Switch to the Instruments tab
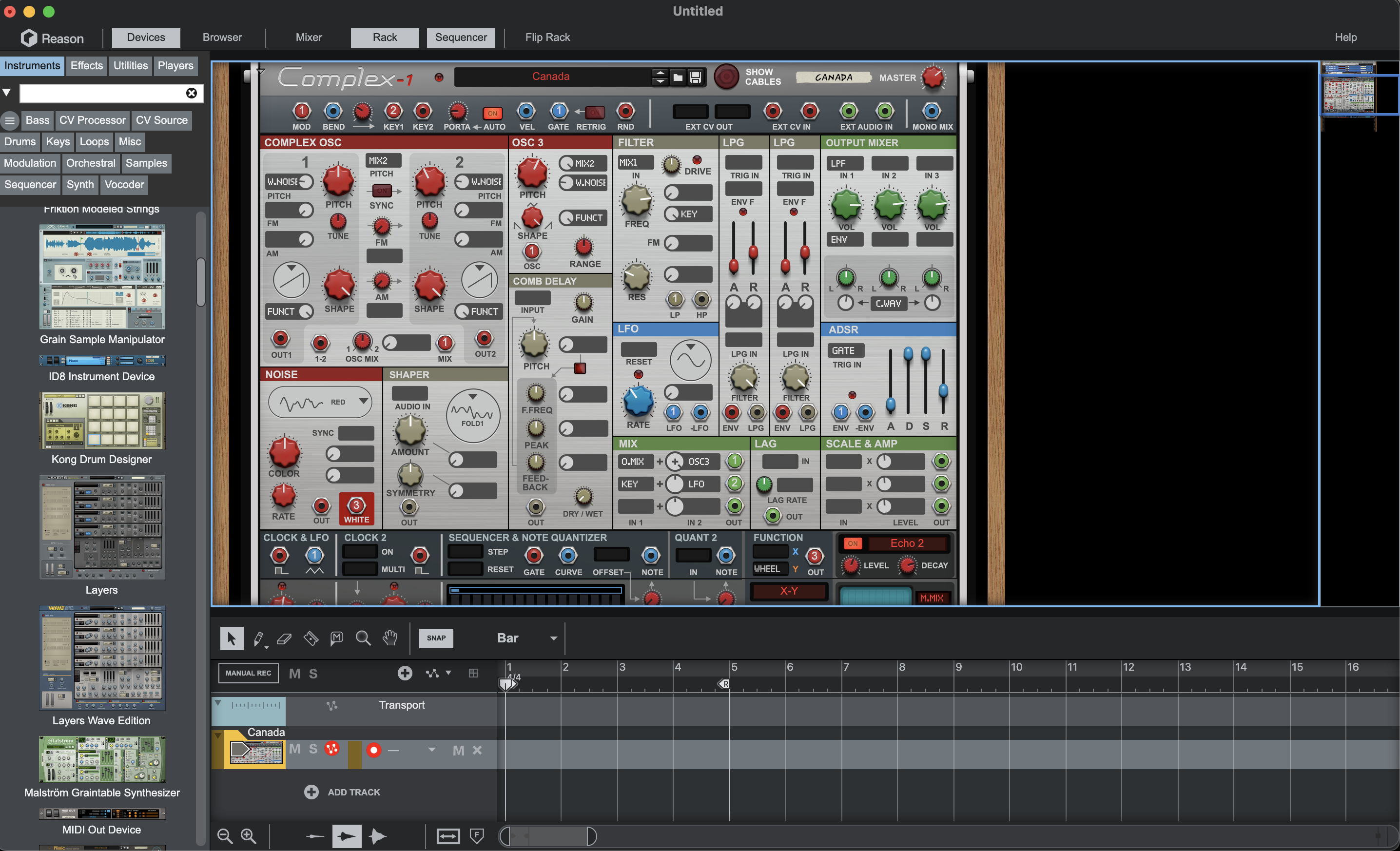Screen dimensions: 1400x851 click(x=32, y=66)
